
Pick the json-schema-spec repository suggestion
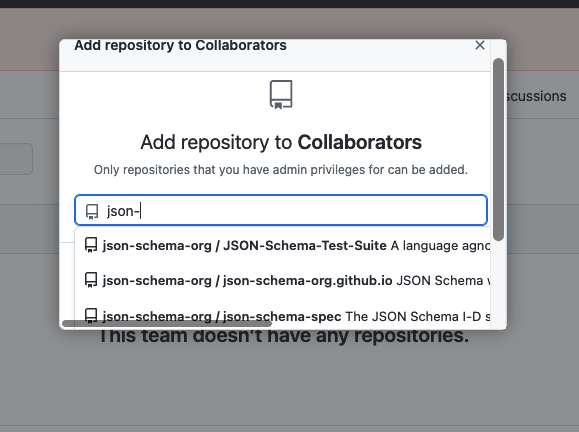(x=282, y=315)
